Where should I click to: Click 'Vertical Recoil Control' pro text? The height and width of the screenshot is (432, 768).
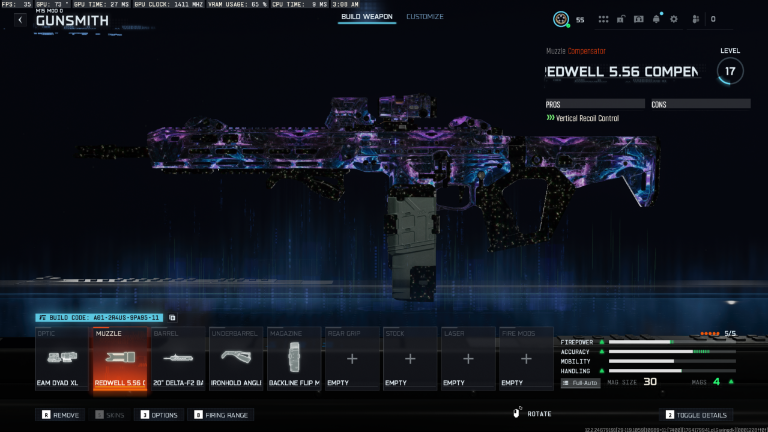coord(587,118)
